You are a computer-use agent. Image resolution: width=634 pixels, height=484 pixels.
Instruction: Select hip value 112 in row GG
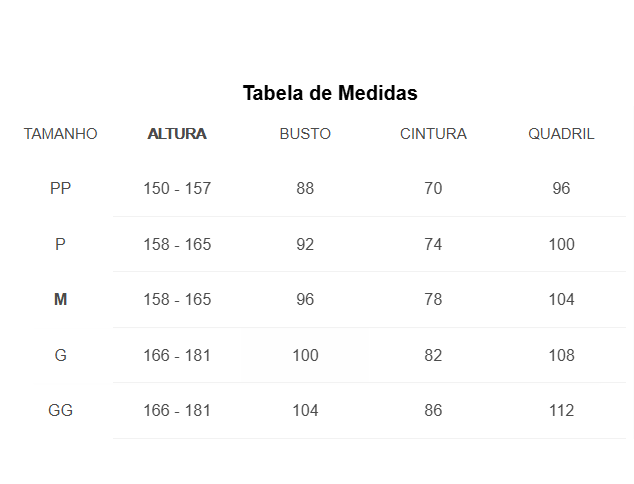561,410
